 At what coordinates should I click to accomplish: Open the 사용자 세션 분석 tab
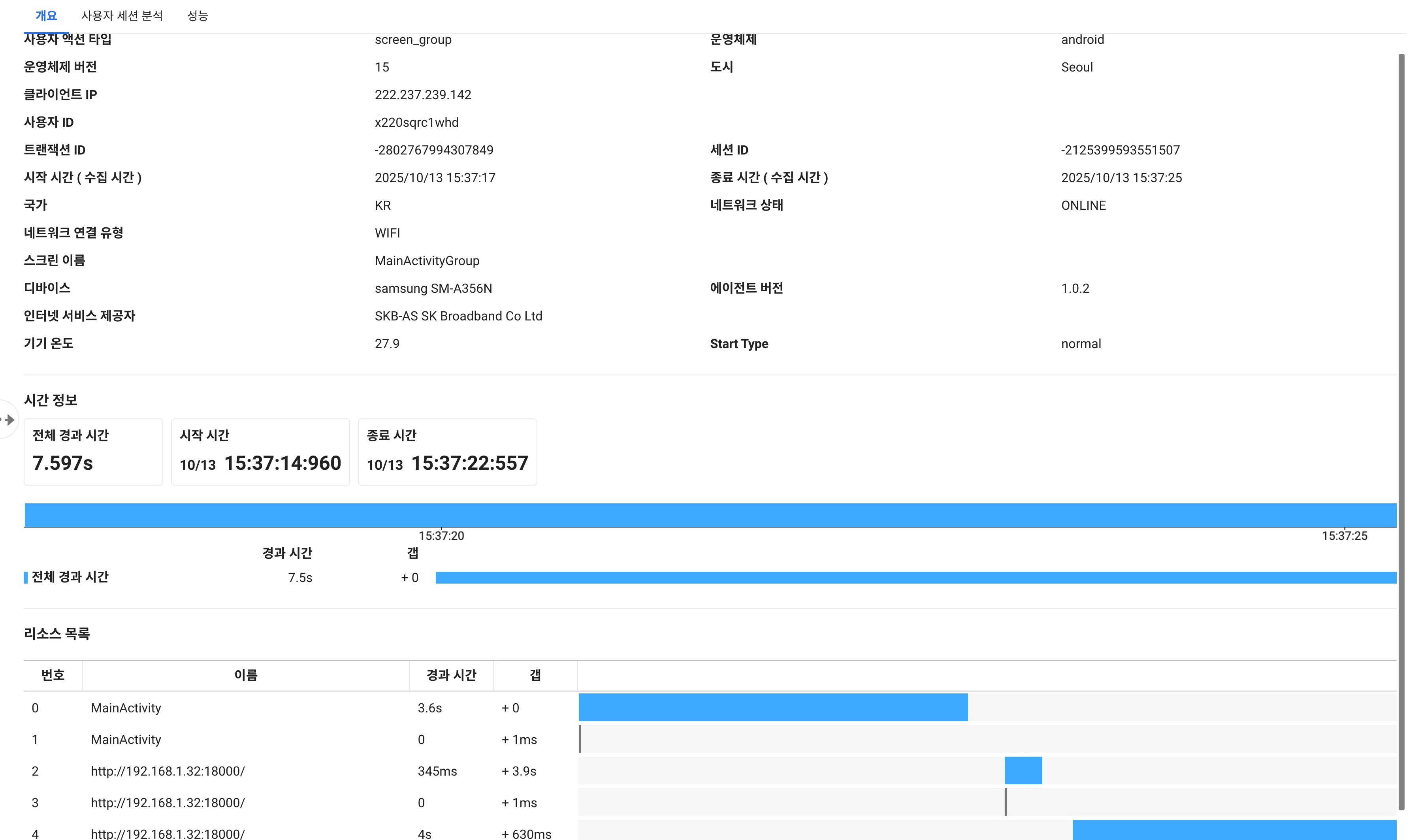[x=122, y=16]
